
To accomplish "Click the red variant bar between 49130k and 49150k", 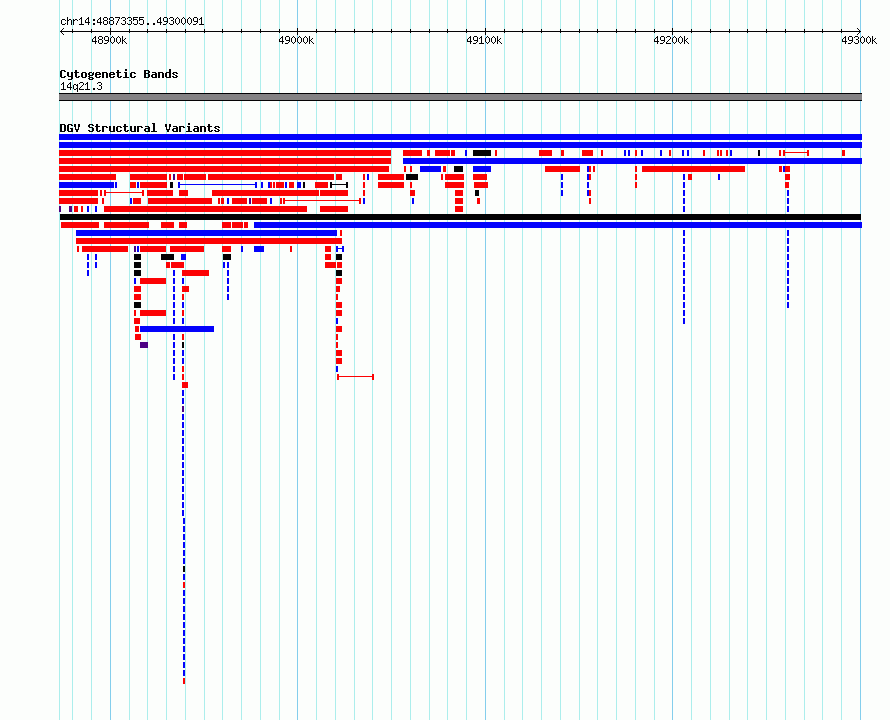I will pos(562,169).
